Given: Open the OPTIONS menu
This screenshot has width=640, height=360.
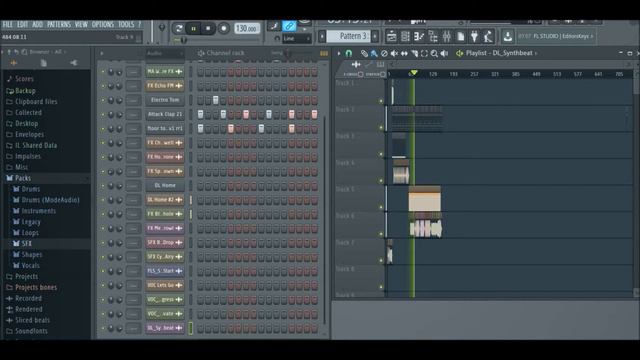Looking at the screenshot, I should click(103, 24).
